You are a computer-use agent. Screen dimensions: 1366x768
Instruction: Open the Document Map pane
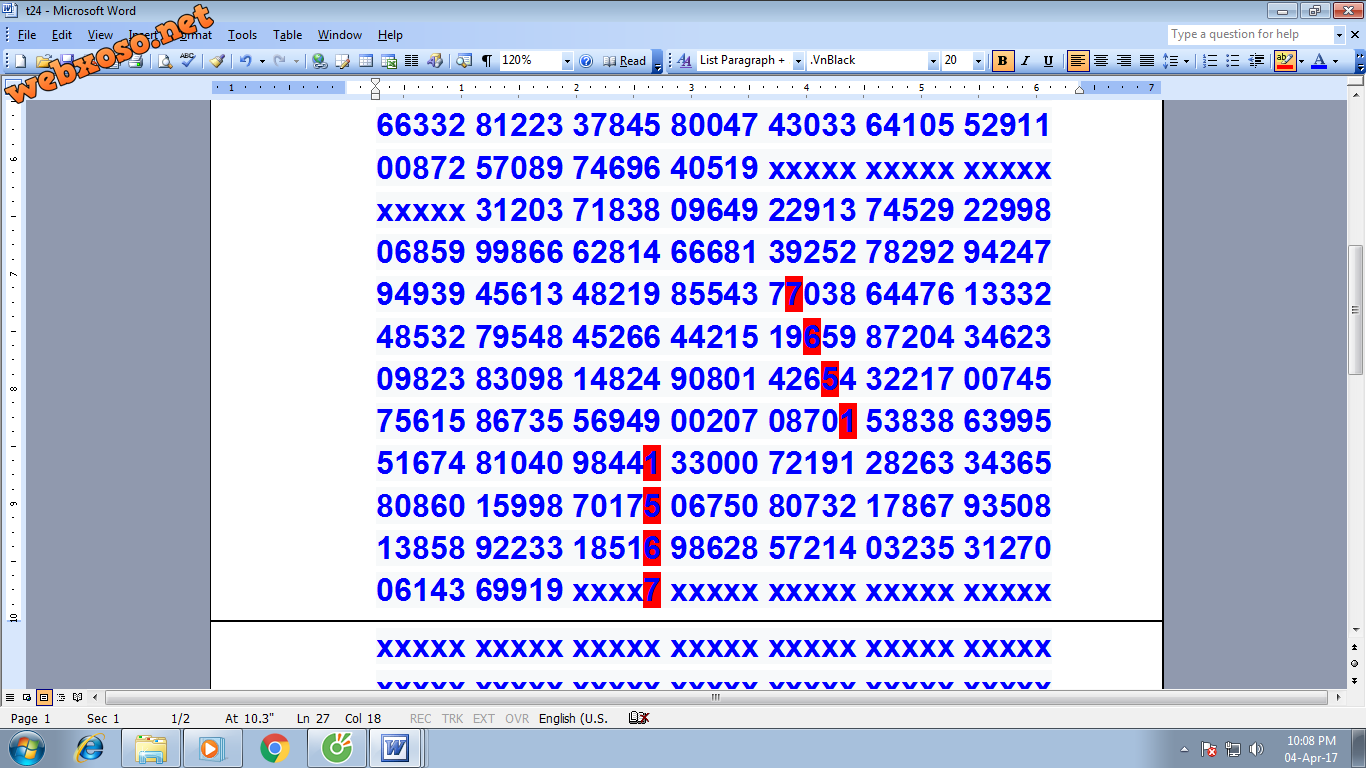(x=464, y=61)
